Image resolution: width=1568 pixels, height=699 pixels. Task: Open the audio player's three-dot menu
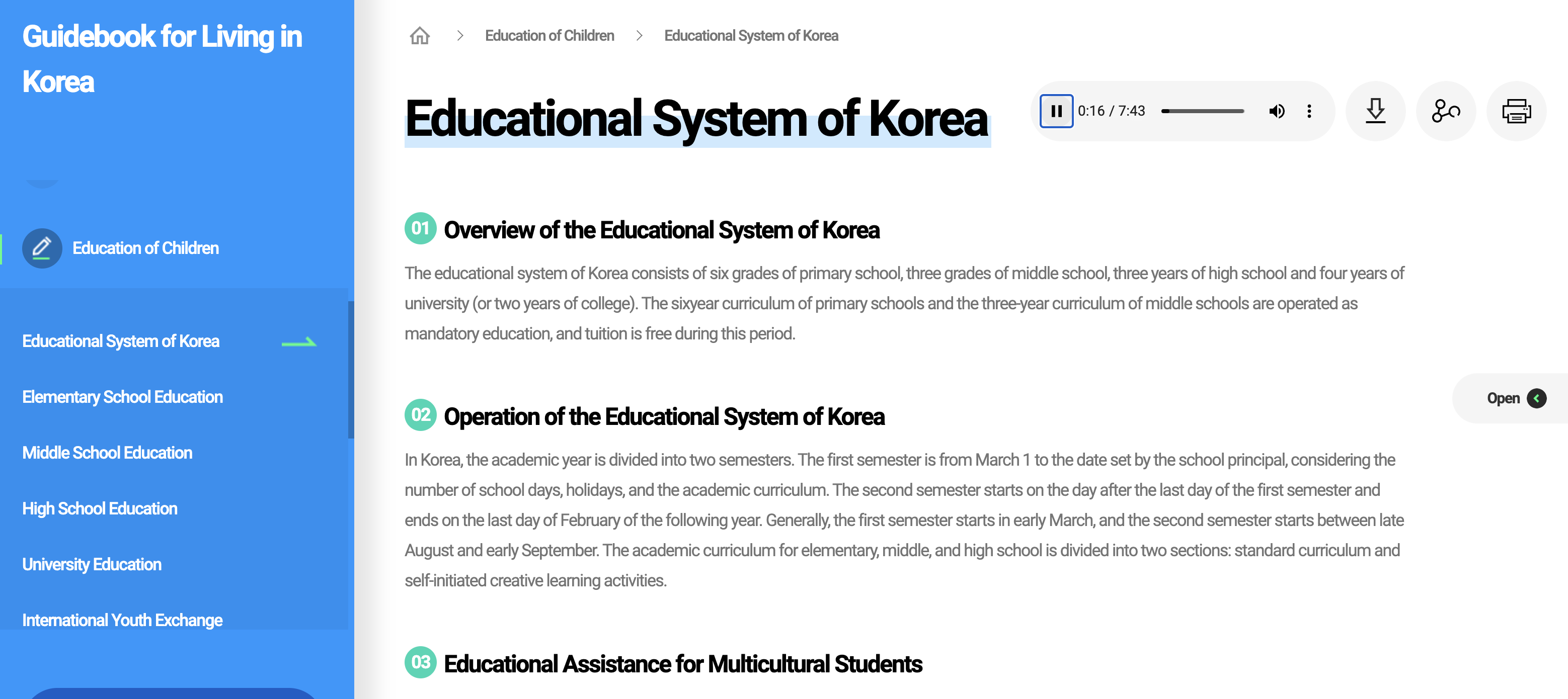click(1309, 111)
